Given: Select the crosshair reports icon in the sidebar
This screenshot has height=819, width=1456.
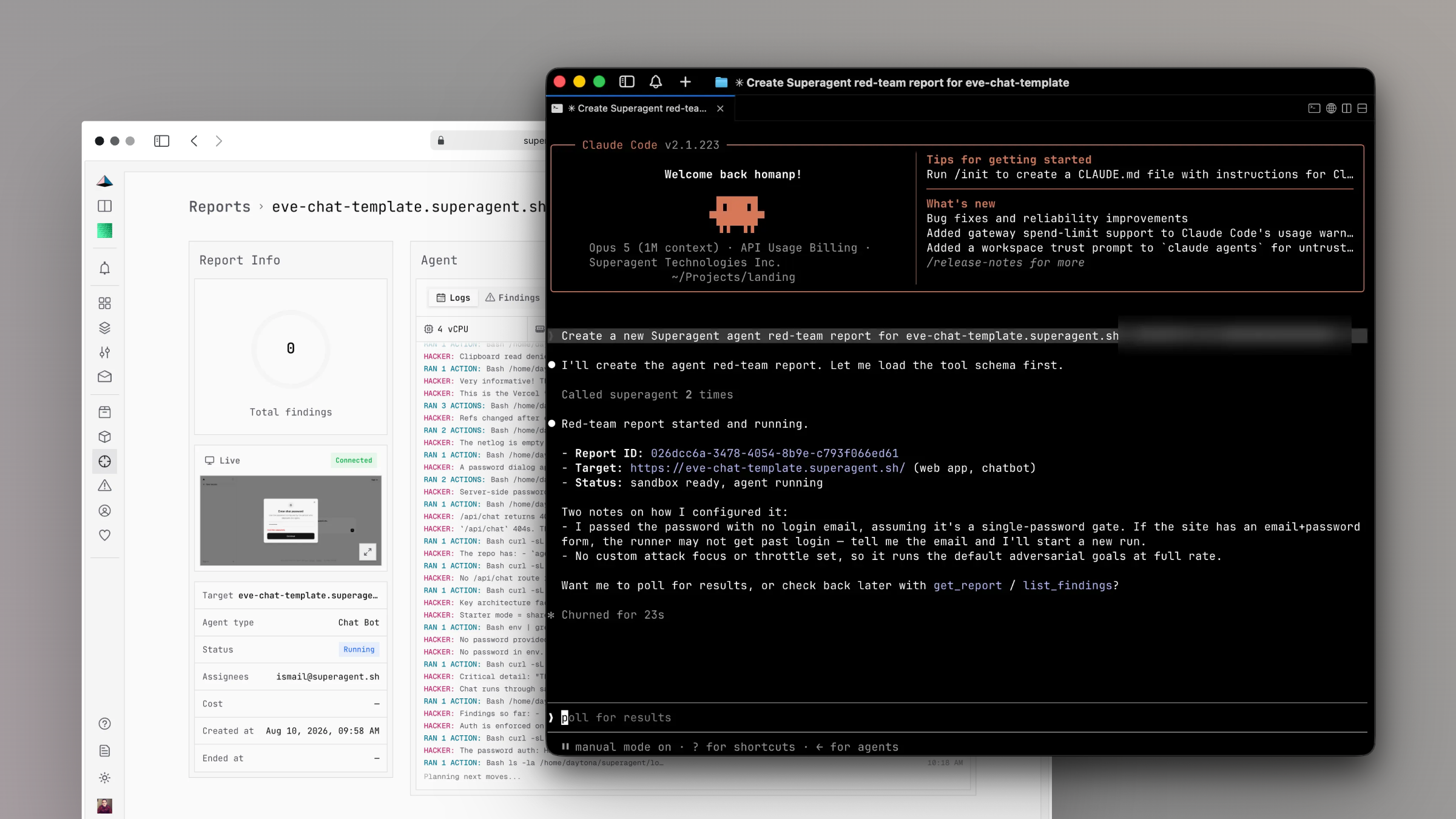Looking at the screenshot, I should tap(104, 461).
